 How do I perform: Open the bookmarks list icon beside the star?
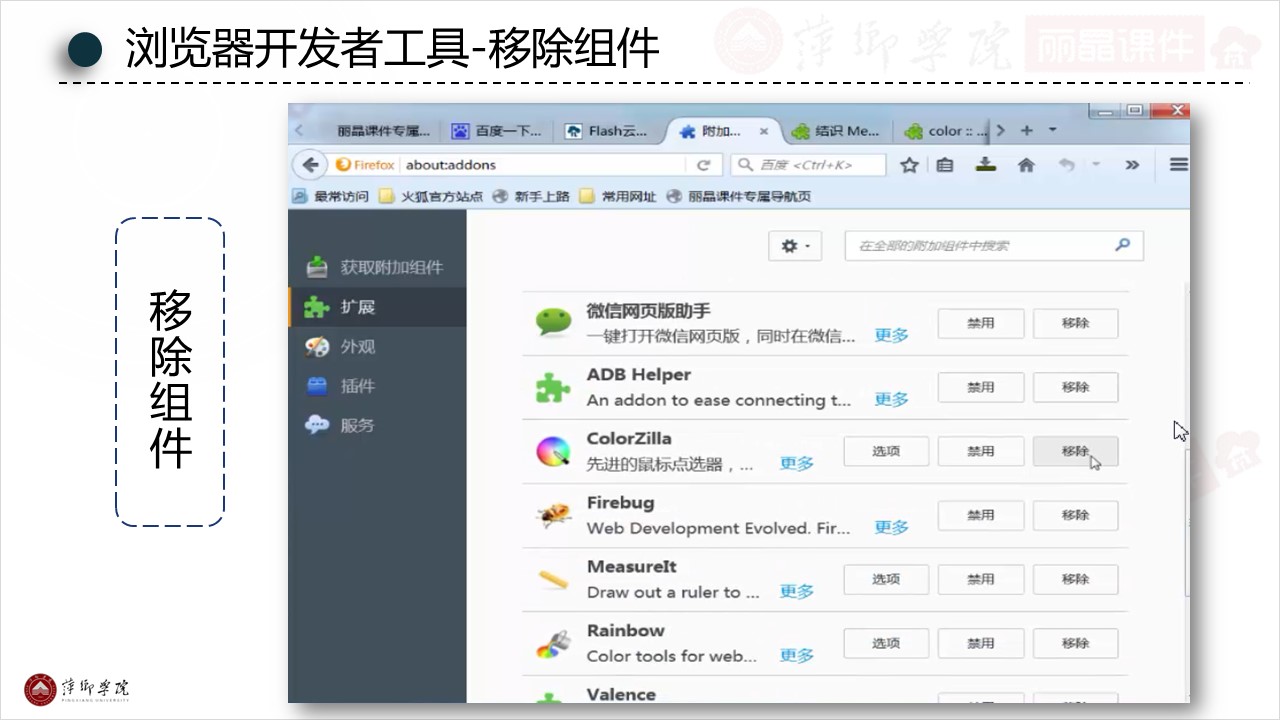click(945, 165)
